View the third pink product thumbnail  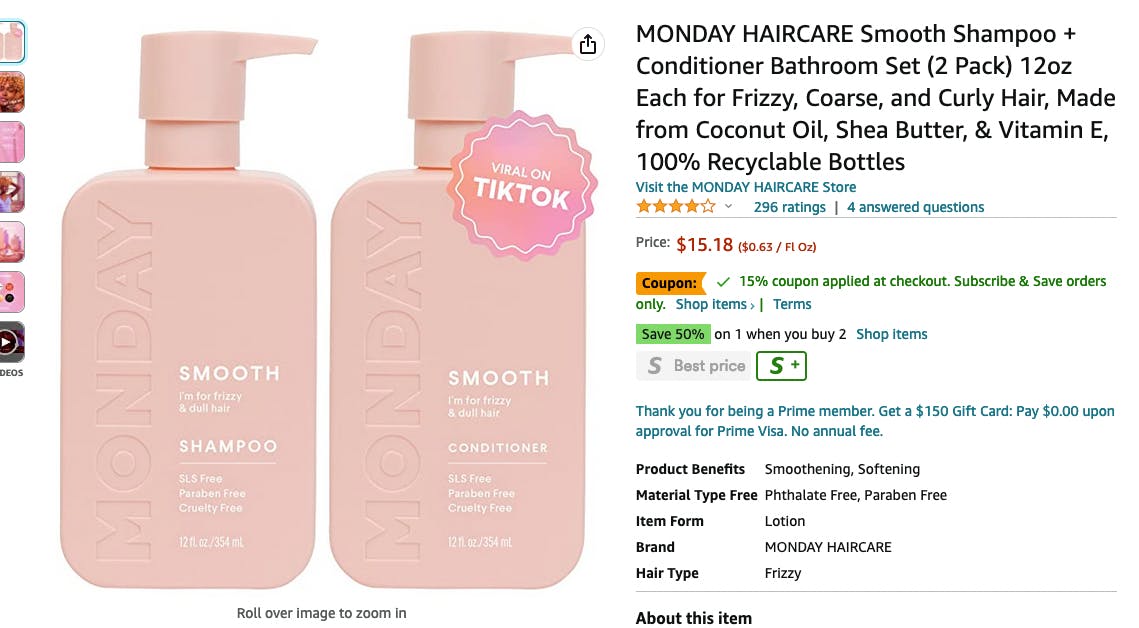tap(11, 142)
